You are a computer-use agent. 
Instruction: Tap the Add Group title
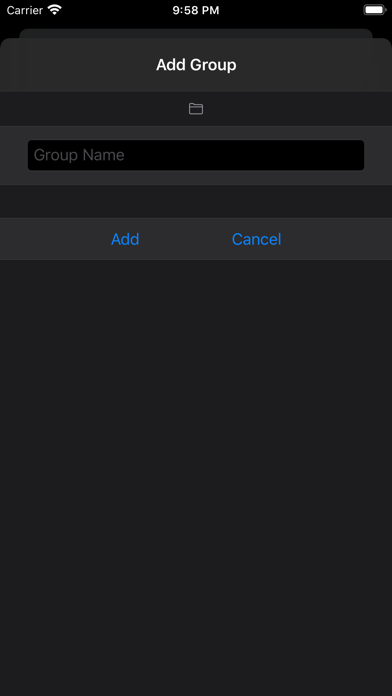point(196,65)
